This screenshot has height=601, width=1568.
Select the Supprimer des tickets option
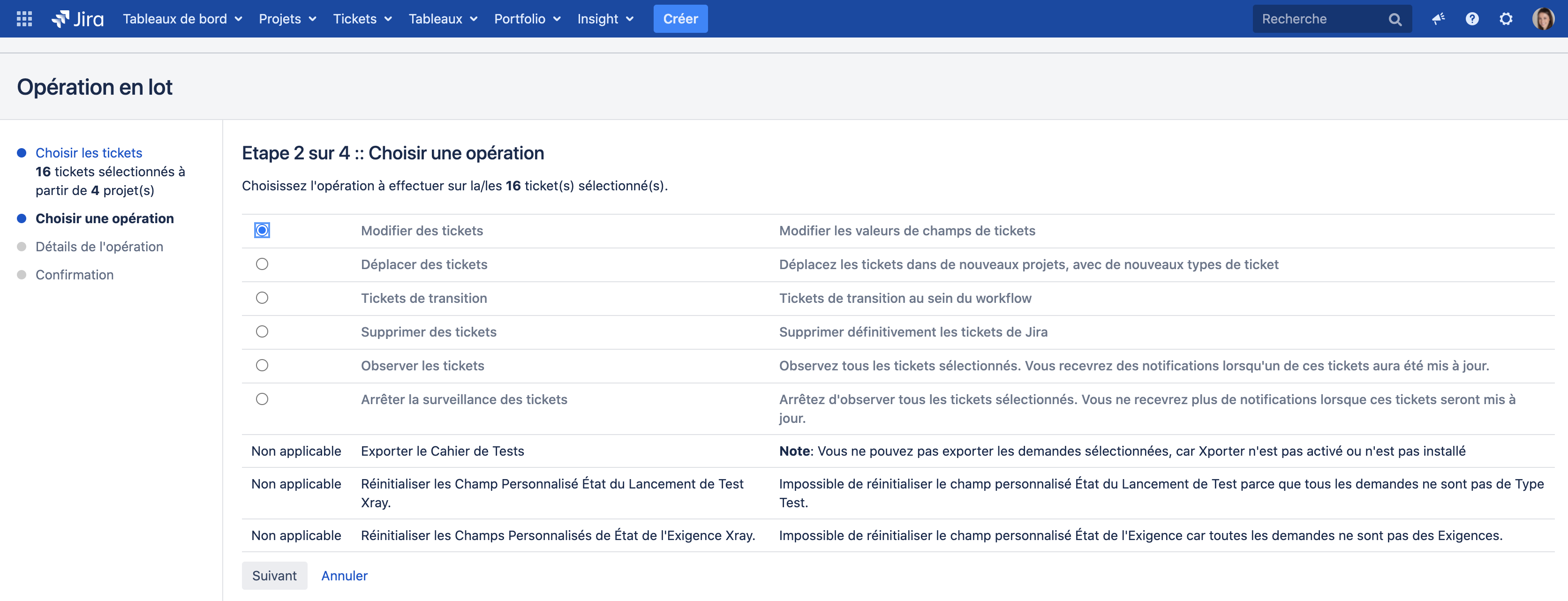point(262,331)
